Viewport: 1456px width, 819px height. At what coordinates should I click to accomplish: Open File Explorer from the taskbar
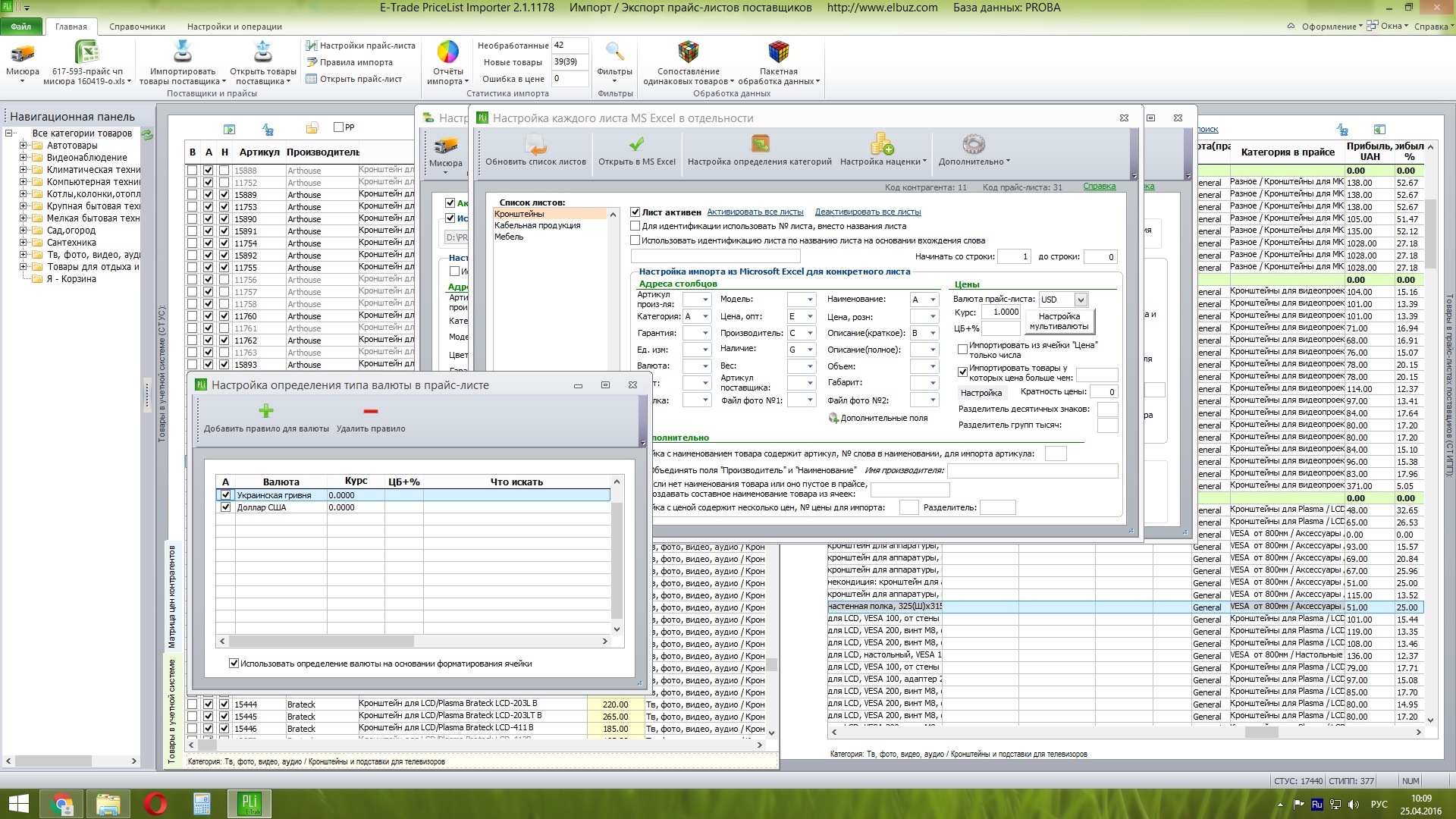108,804
